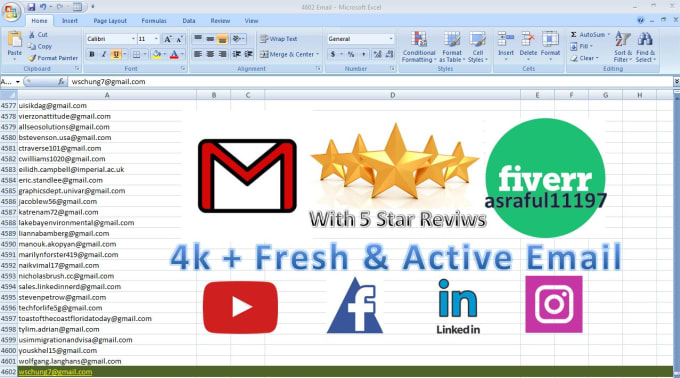
Task: Switch to the Insert tab
Action: (x=70, y=21)
